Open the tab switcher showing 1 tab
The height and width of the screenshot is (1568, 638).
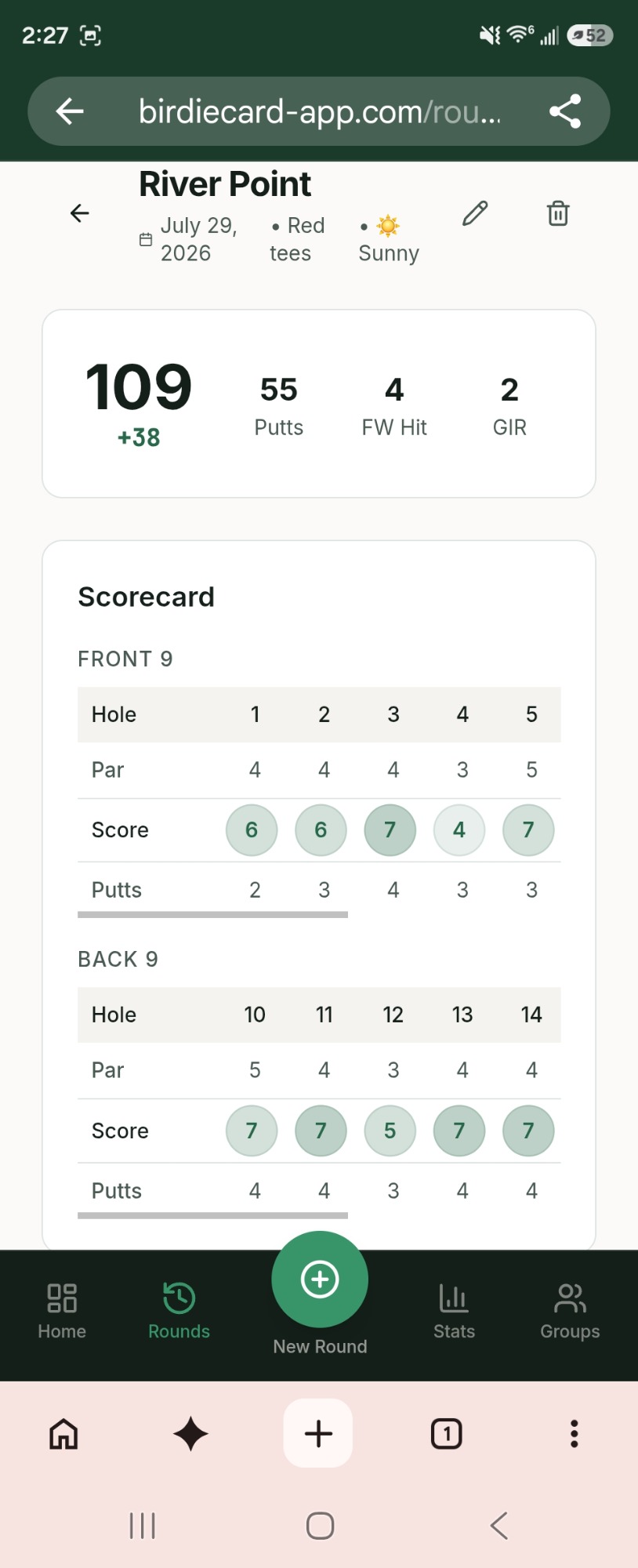coord(447,1434)
